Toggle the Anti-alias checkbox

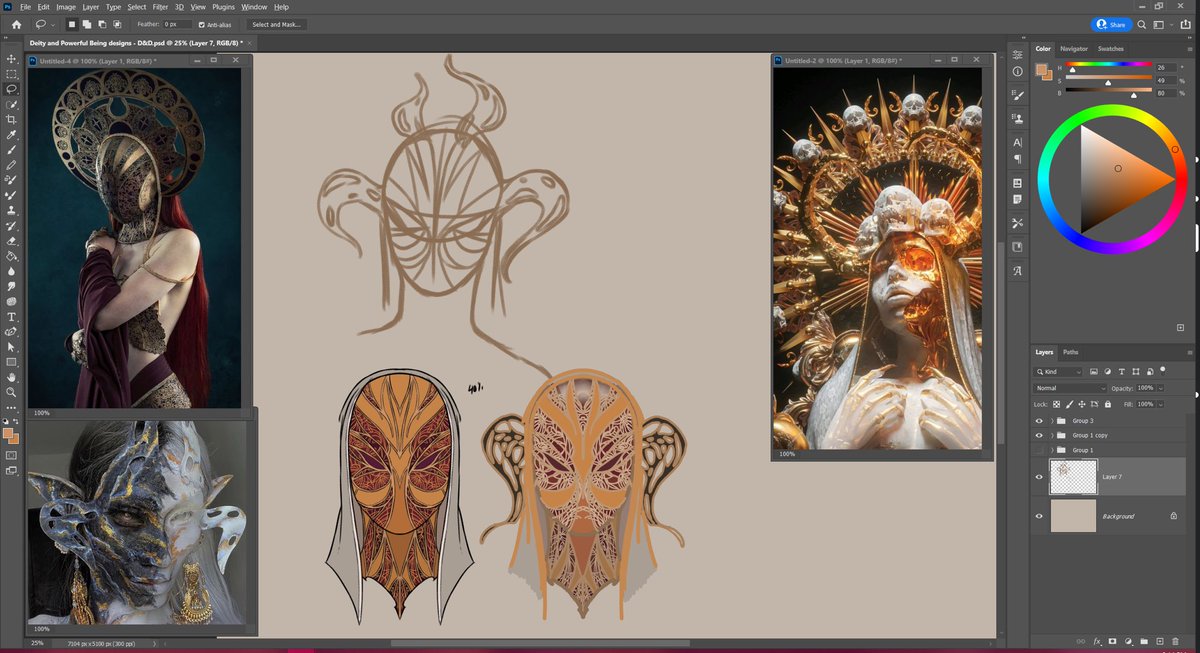203,24
